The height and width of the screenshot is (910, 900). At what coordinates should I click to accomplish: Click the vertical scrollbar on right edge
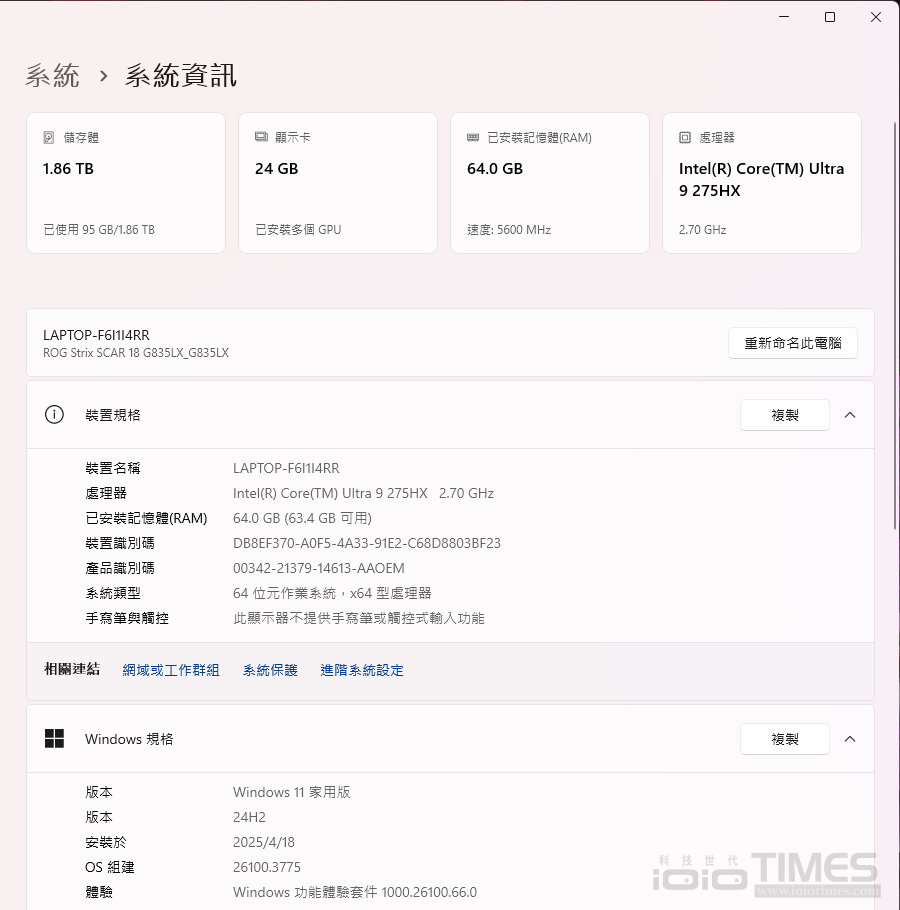[x=895, y=325]
